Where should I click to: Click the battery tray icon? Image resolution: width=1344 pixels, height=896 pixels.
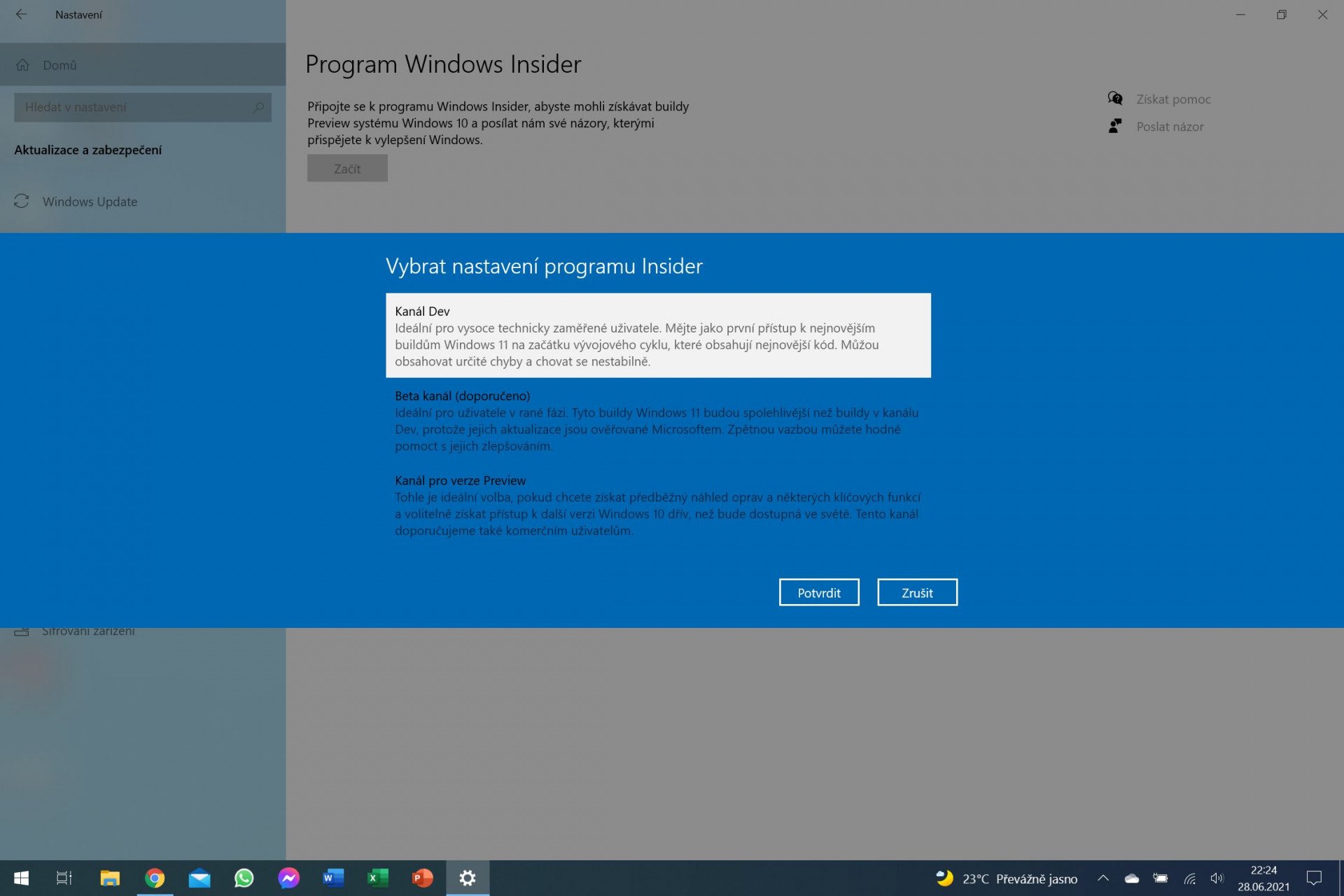point(1161,878)
